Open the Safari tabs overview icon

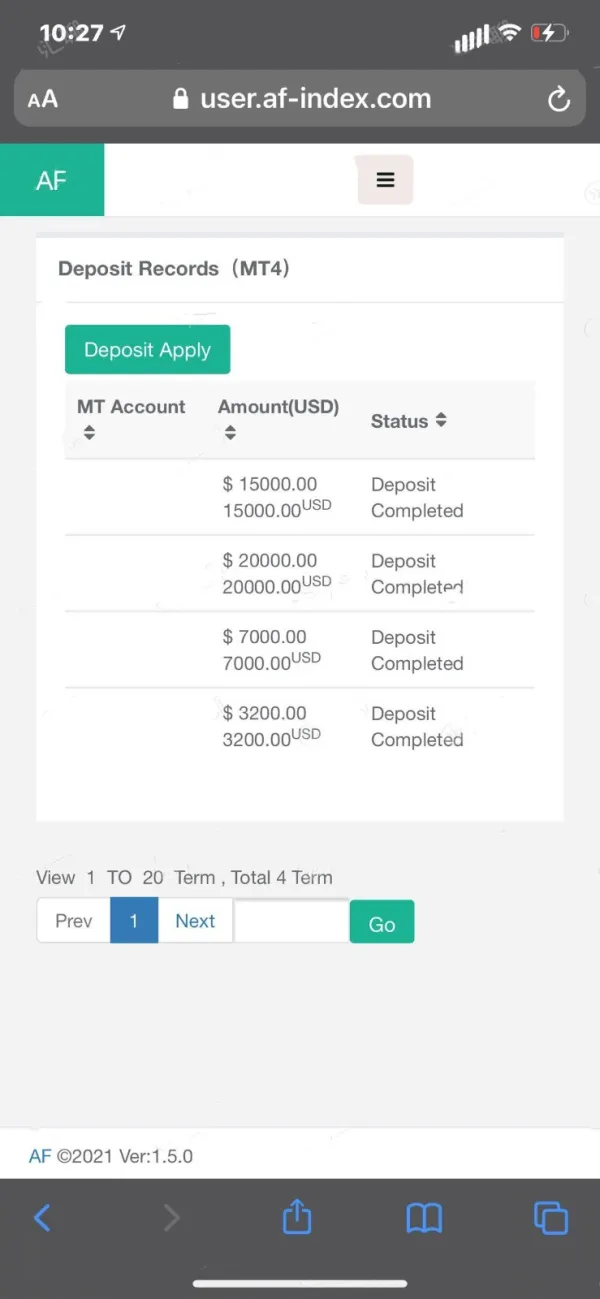[550, 1217]
